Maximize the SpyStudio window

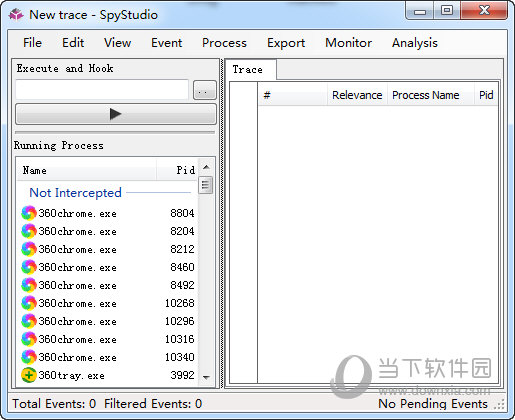click(x=447, y=11)
